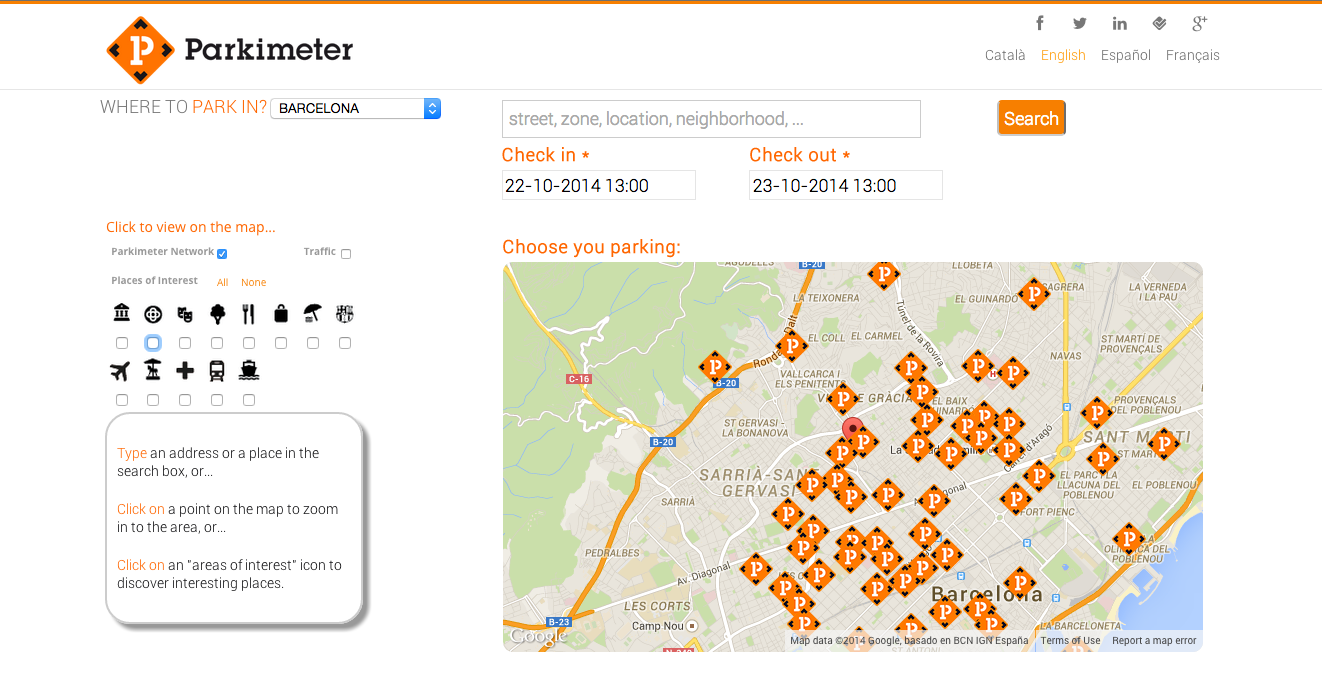
Task: Click the Parkimeter logo
Action: click(x=230, y=49)
